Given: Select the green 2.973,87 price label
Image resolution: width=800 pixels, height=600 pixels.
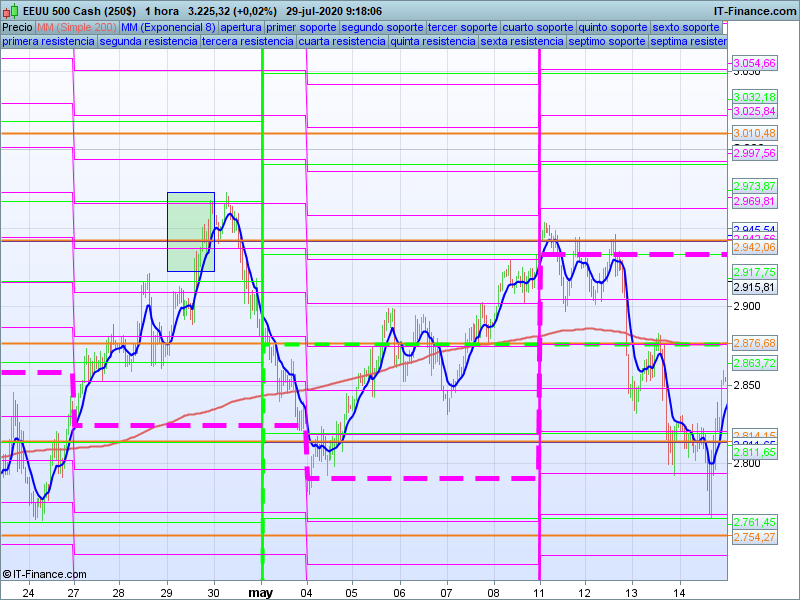Looking at the screenshot, I should click(754, 186).
